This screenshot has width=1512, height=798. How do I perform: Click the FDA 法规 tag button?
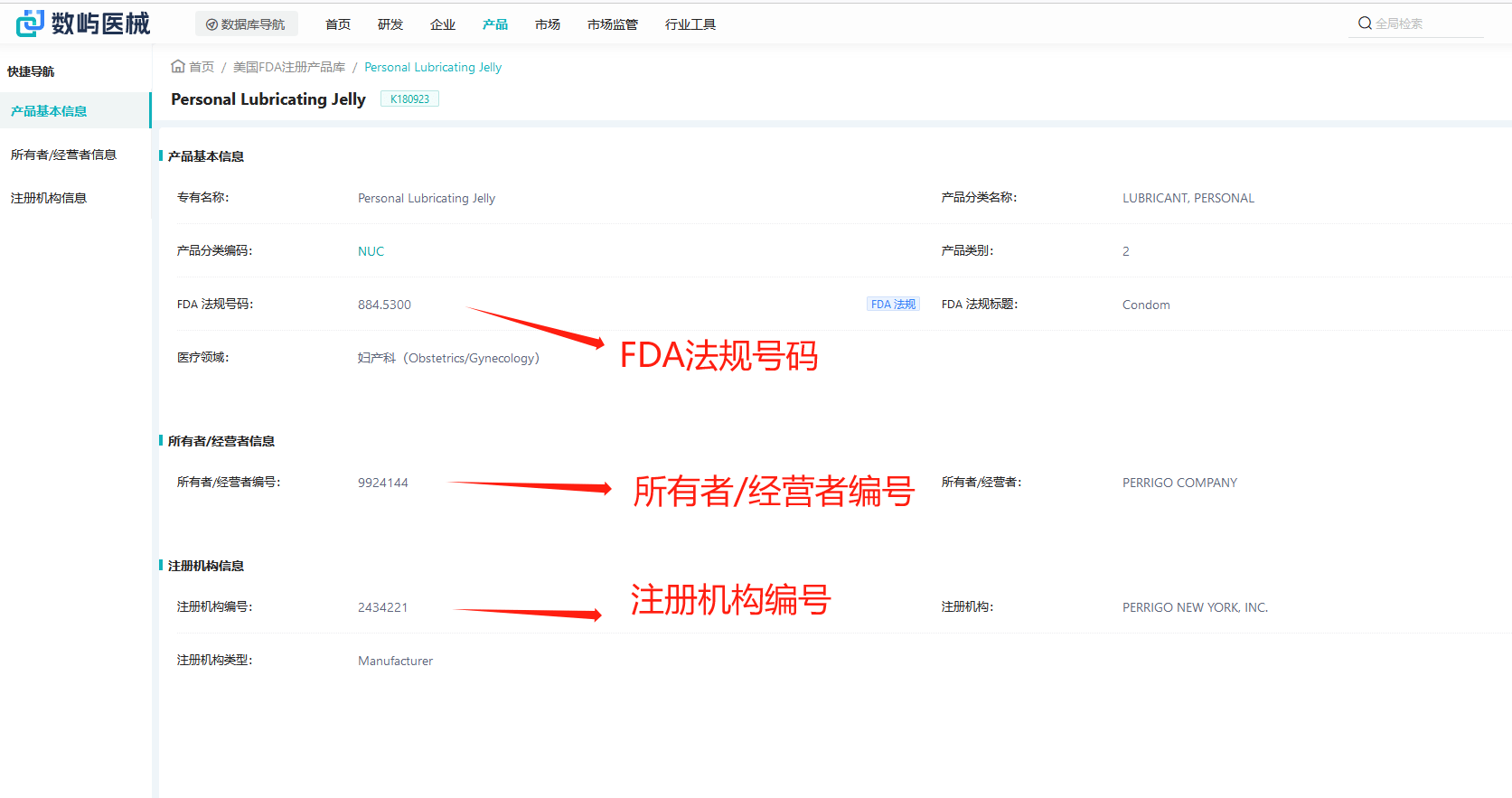click(x=893, y=305)
